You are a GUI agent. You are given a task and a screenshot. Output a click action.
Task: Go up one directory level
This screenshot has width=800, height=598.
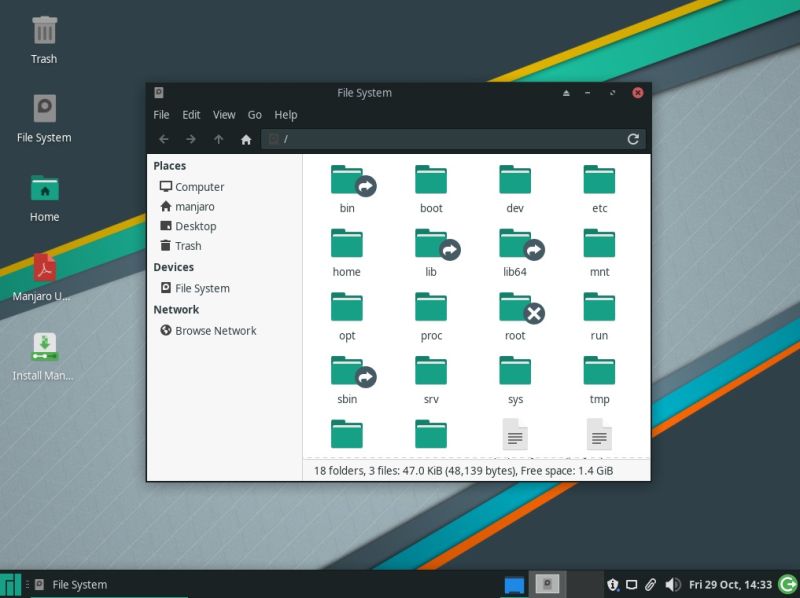218,139
